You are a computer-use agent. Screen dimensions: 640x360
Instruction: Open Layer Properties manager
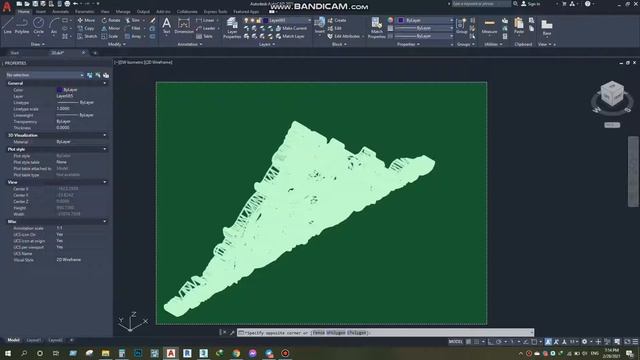232,28
